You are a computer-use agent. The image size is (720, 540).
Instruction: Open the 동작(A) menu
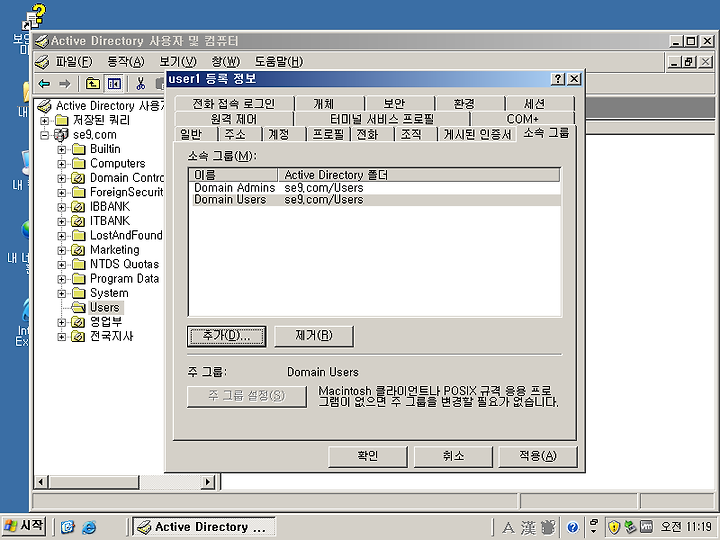126,62
